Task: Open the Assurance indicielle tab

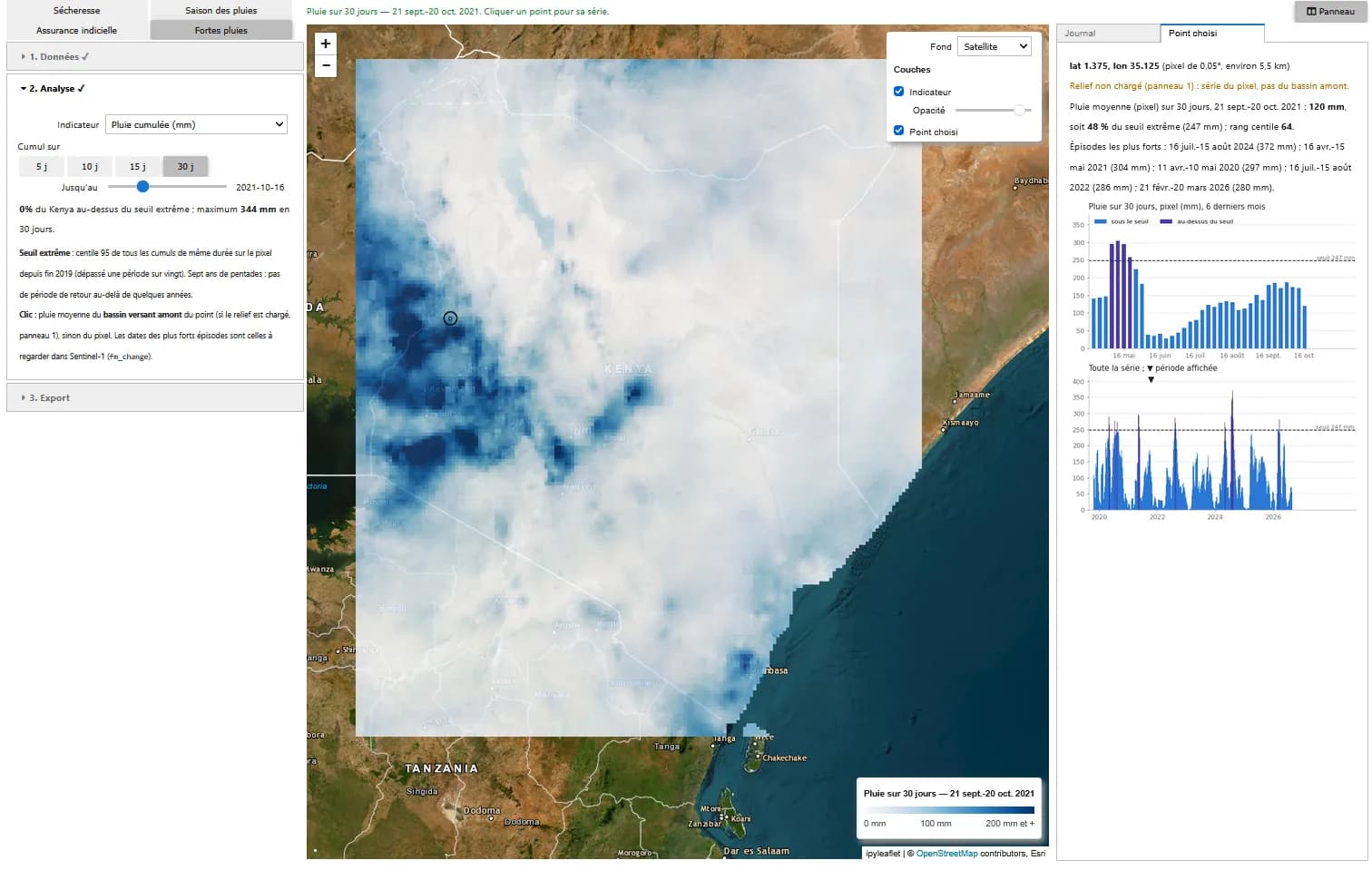Action: coord(77,30)
